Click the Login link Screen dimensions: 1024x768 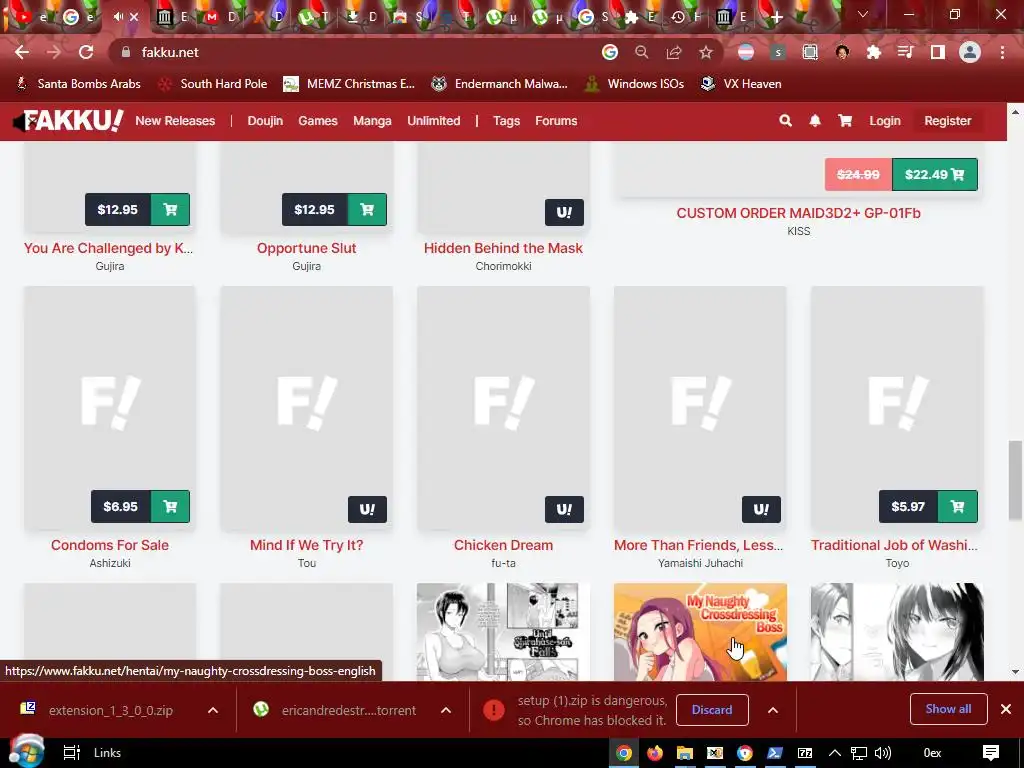pos(885,121)
